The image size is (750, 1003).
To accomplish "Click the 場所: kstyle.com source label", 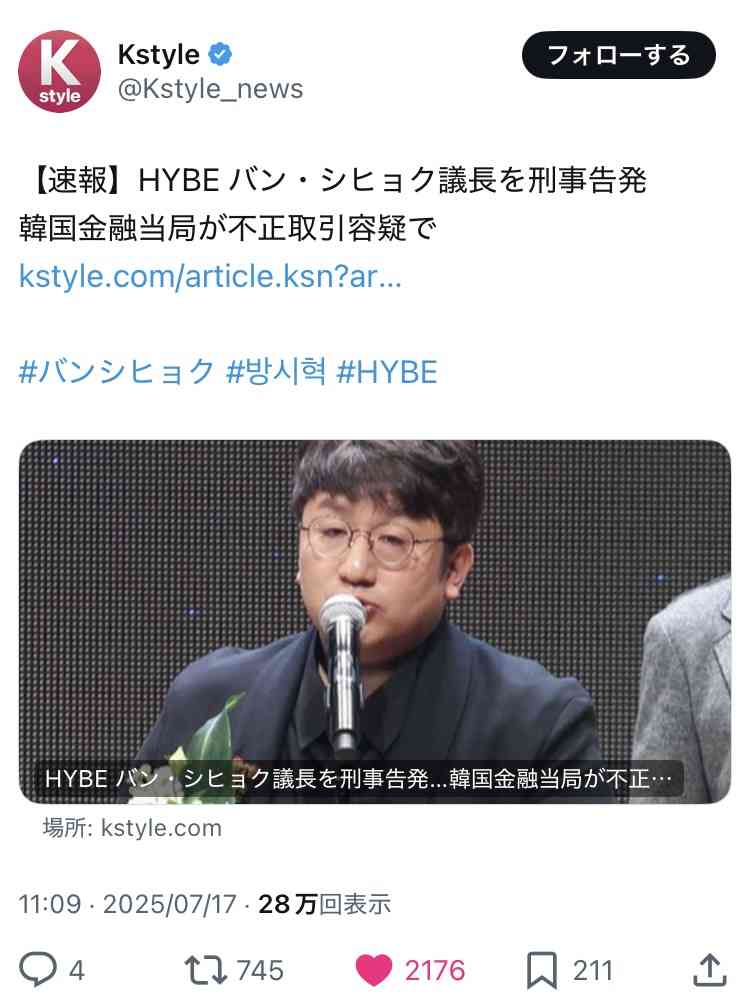I will point(132,828).
